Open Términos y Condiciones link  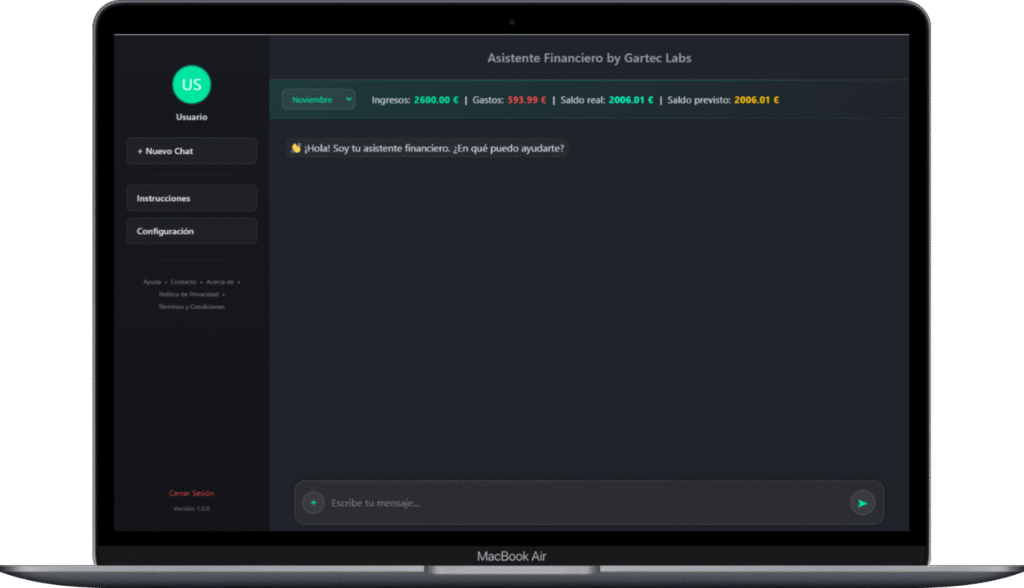(191, 307)
